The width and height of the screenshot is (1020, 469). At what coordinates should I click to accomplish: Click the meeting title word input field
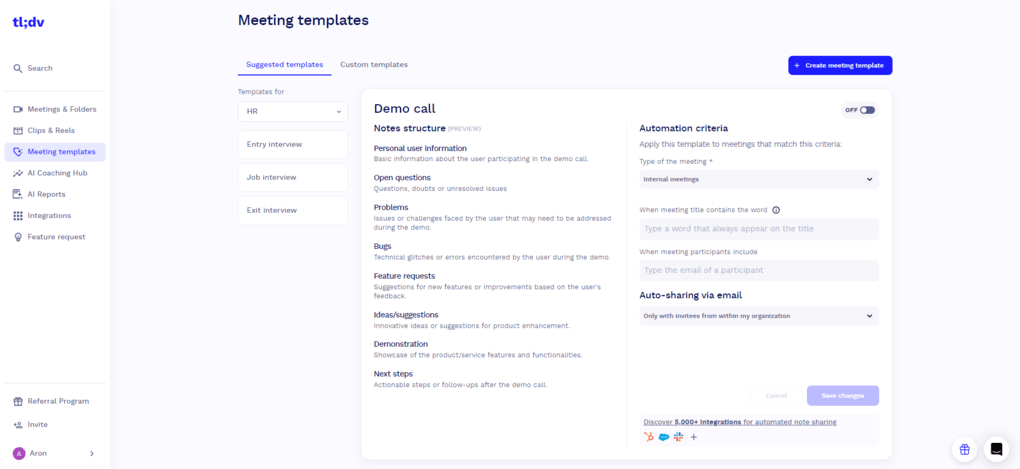(759, 230)
